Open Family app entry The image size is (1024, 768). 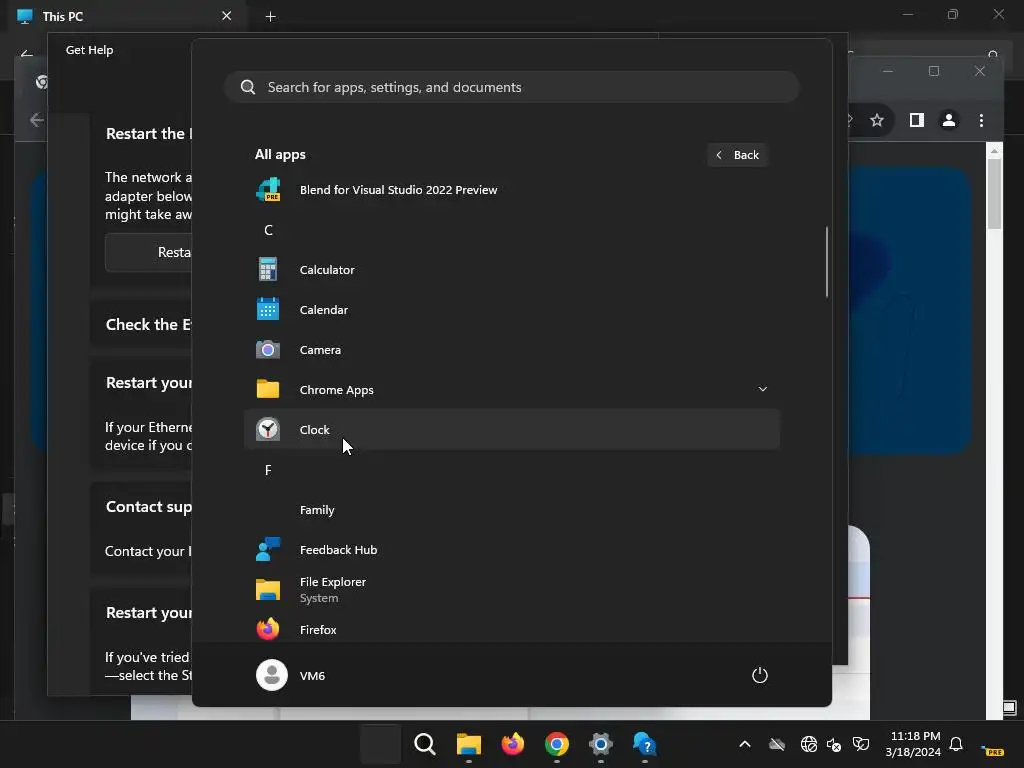tap(512, 509)
